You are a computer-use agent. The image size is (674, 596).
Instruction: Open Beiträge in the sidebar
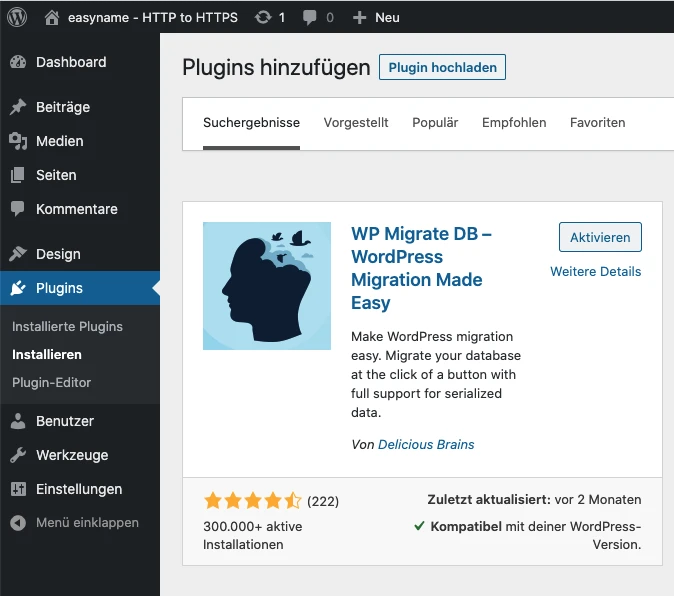(62, 107)
